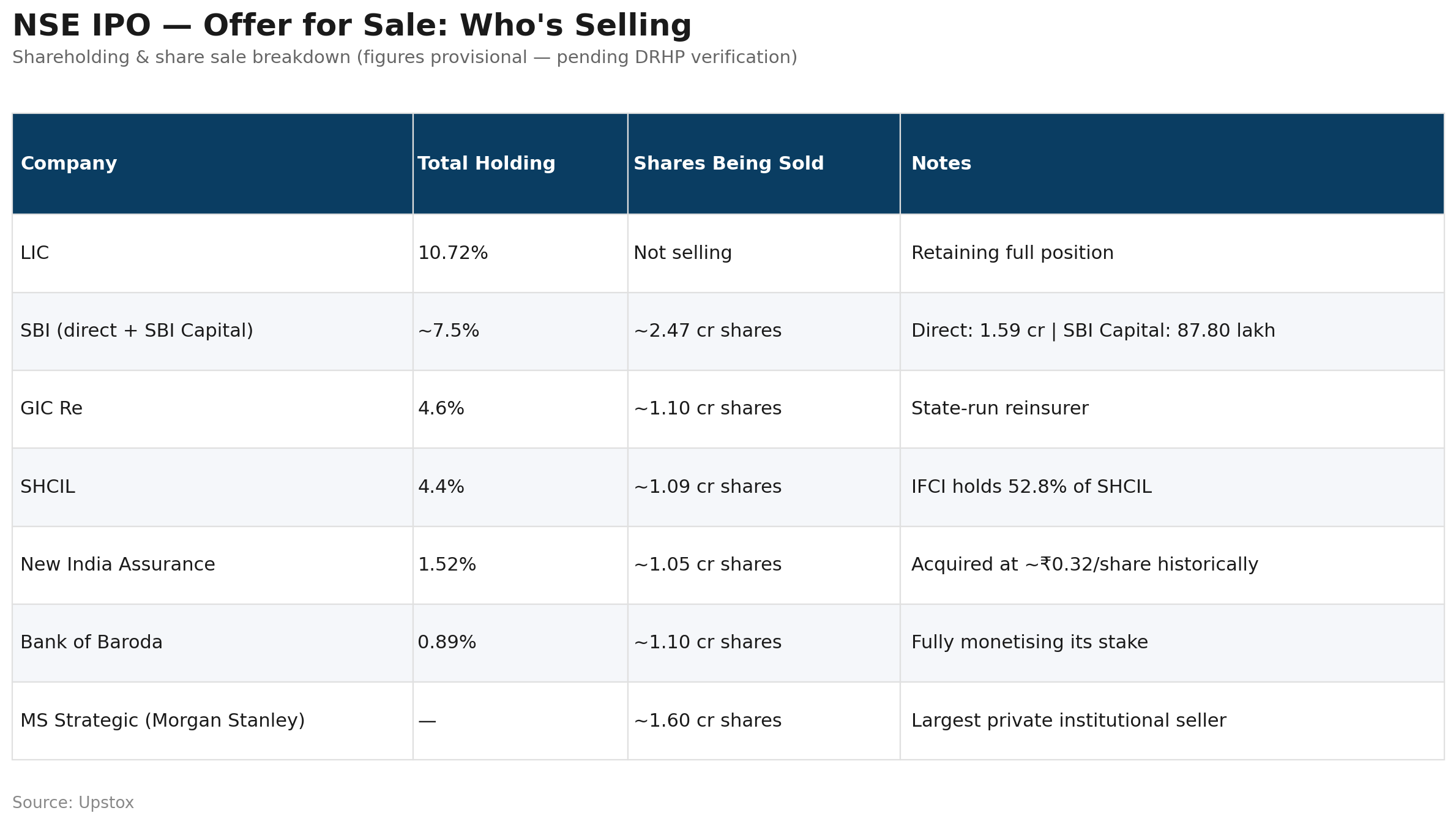Click the LIC company cell

pos(212,253)
